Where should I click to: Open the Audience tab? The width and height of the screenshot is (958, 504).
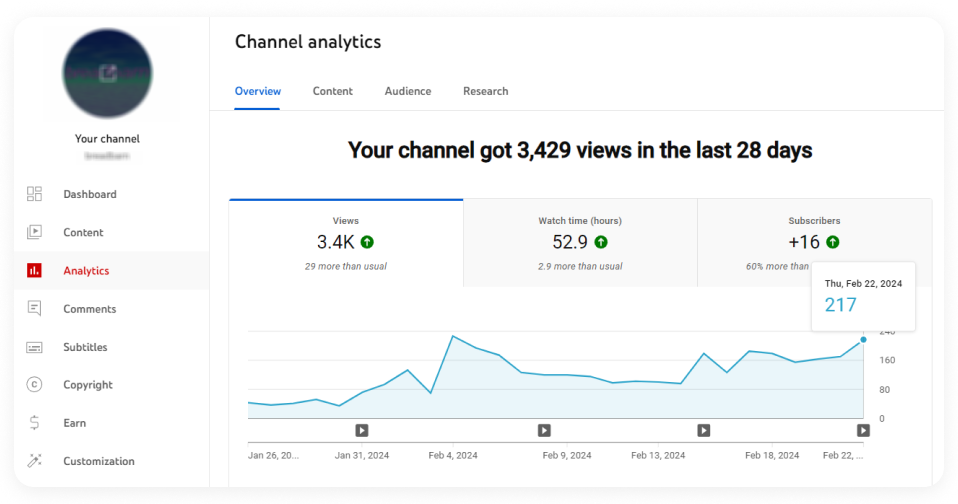(408, 91)
